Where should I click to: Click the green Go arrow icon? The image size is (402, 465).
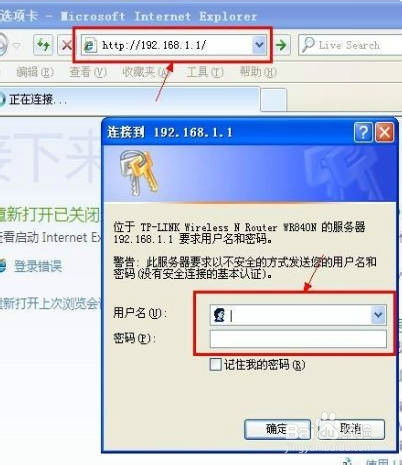pos(282,45)
